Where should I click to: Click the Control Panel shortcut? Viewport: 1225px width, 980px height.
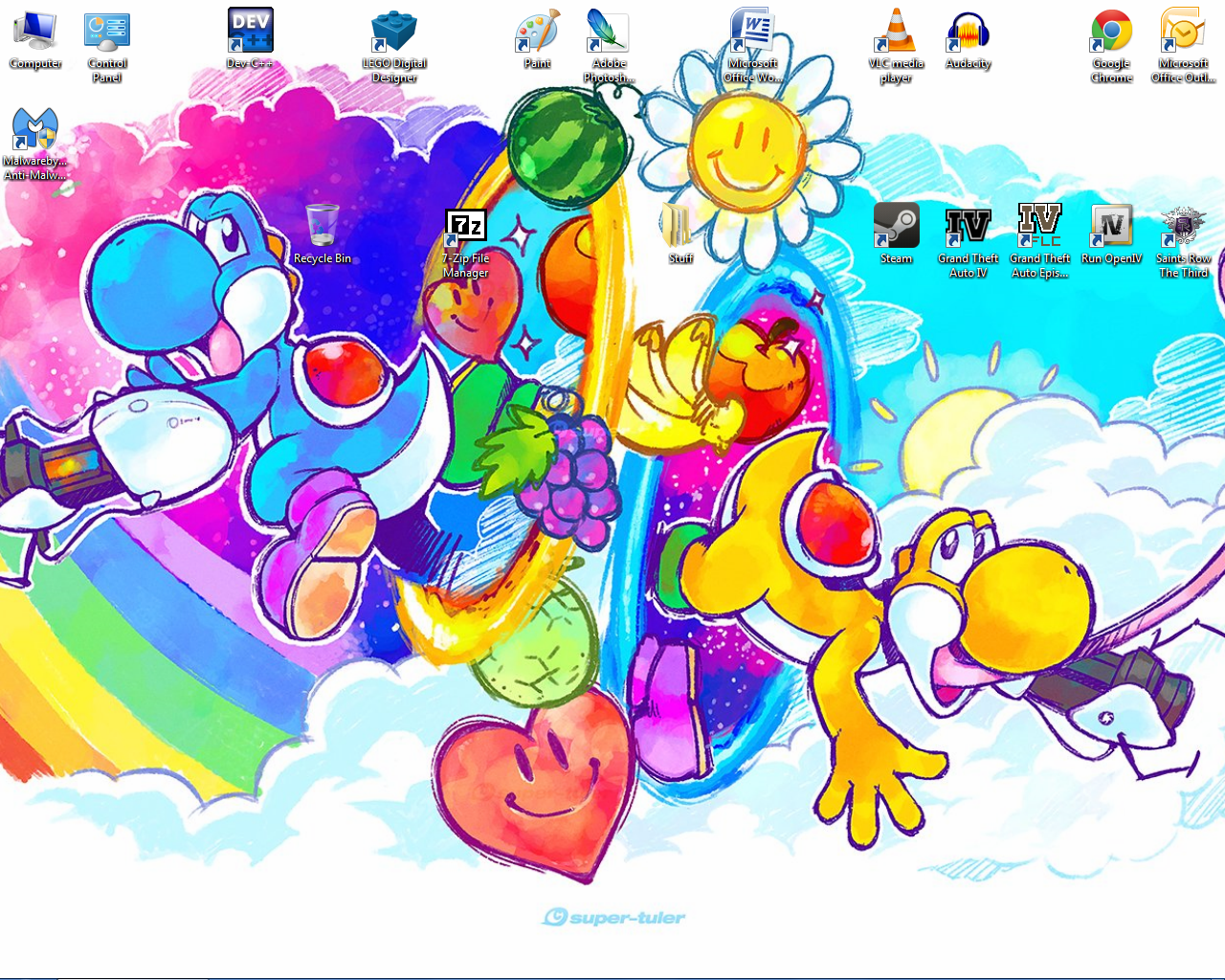click(x=107, y=33)
